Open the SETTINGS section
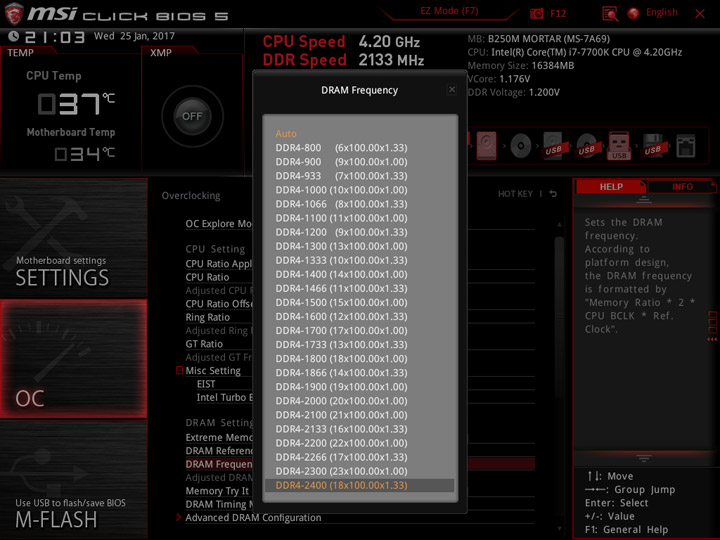Image resolution: width=720 pixels, height=540 pixels. (x=73, y=238)
